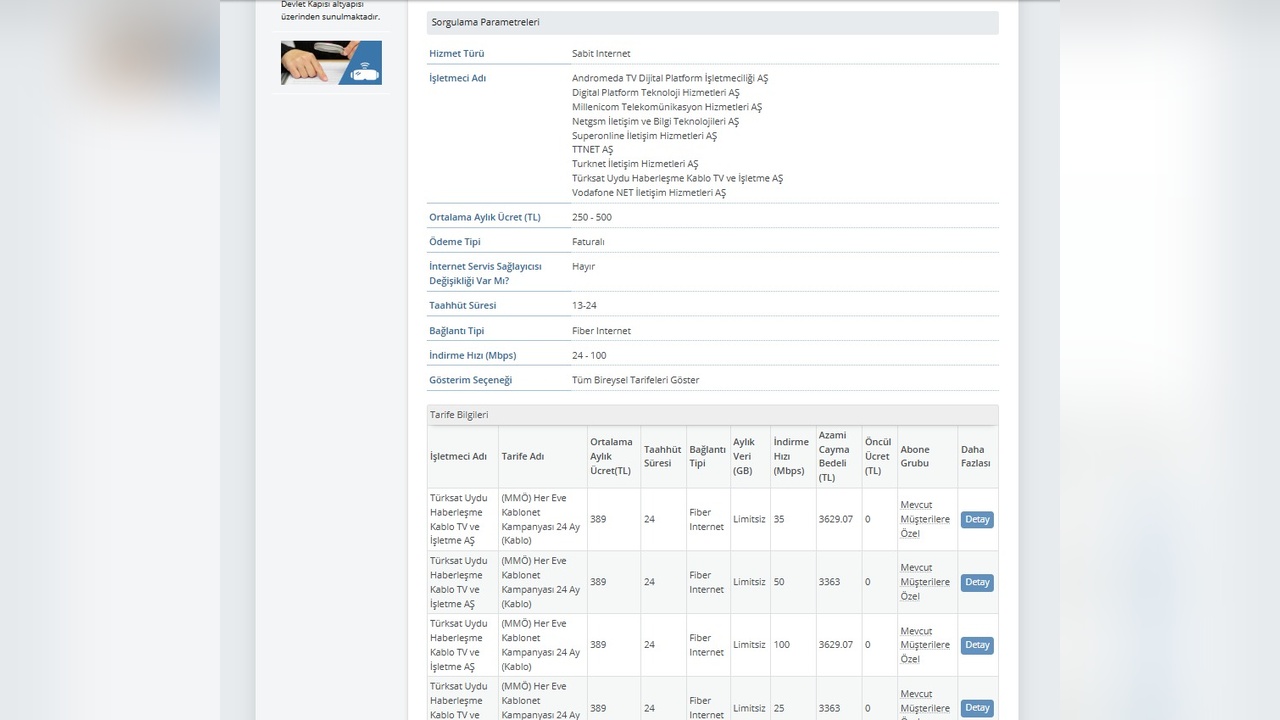
Task: Select Tüm Bireysel Tarifeleri Göster value
Action: click(x=636, y=380)
